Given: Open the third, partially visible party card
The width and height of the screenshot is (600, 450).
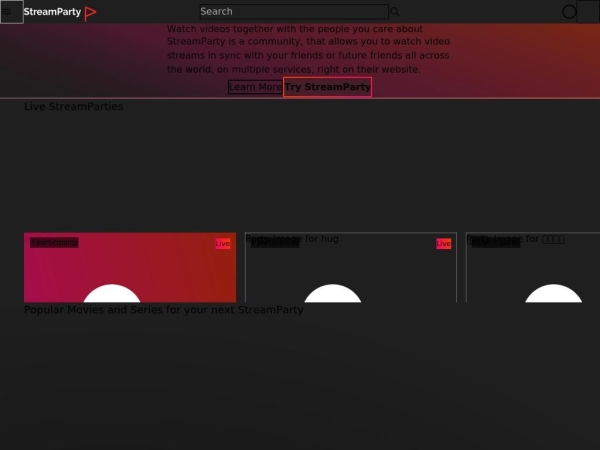Looking at the screenshot, I should coord(533,267).
